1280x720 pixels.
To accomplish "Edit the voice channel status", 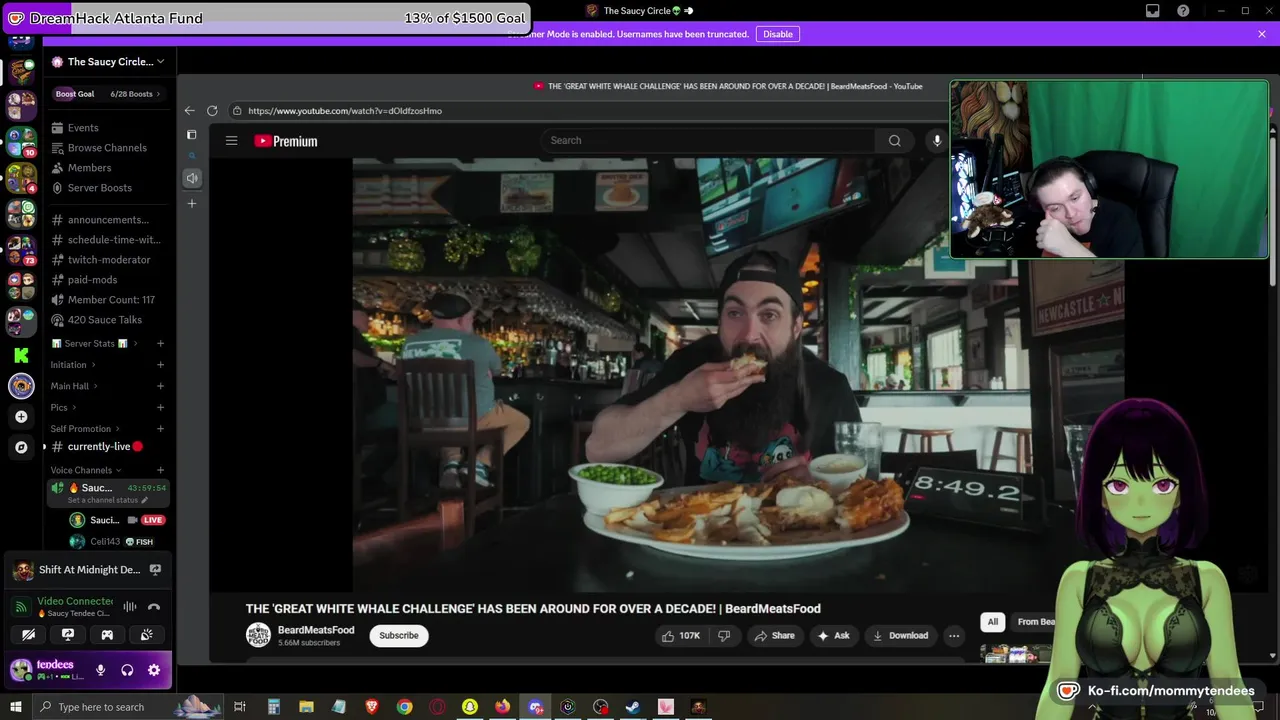I will coord(107,500).
